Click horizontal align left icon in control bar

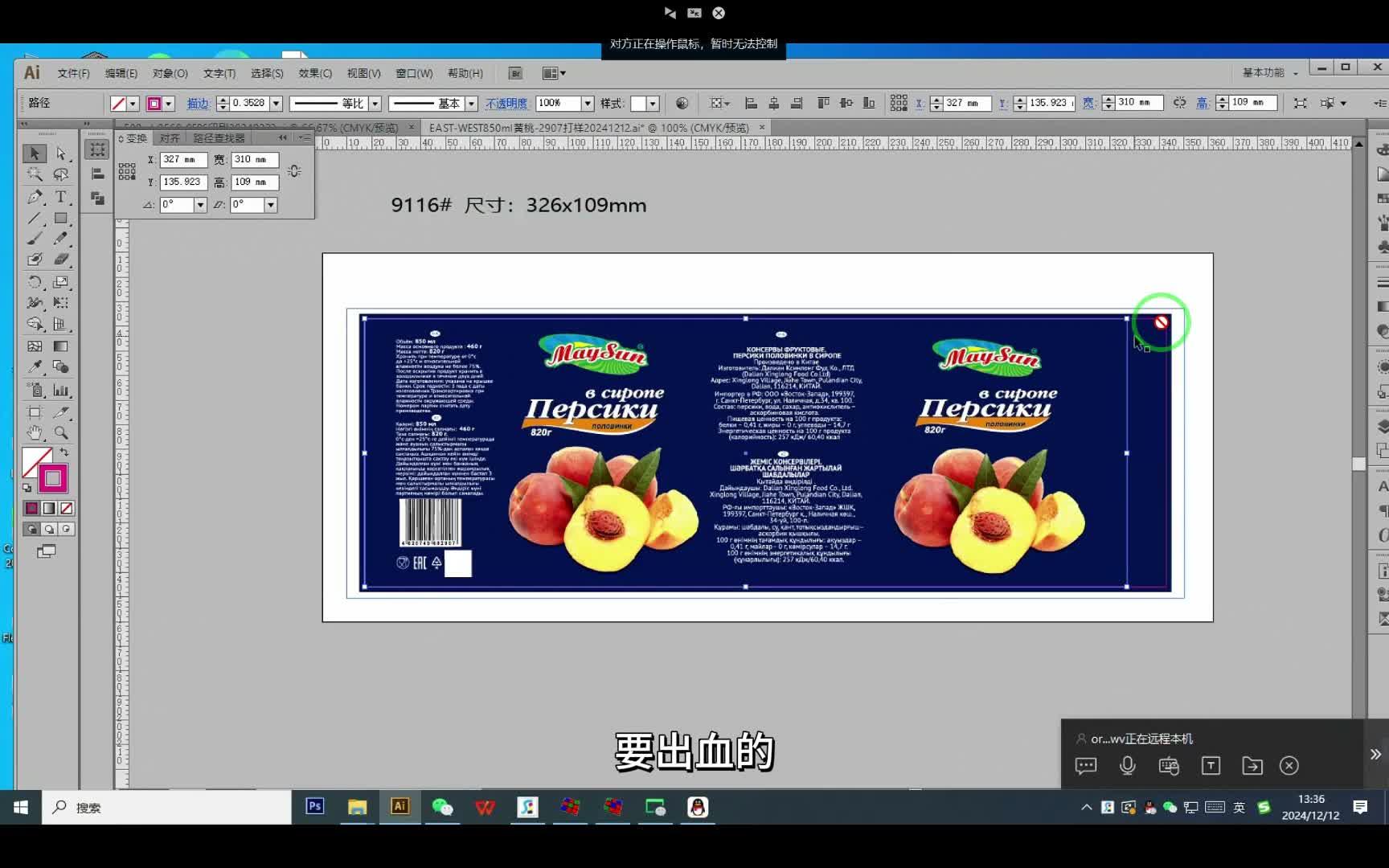(751, 103)
